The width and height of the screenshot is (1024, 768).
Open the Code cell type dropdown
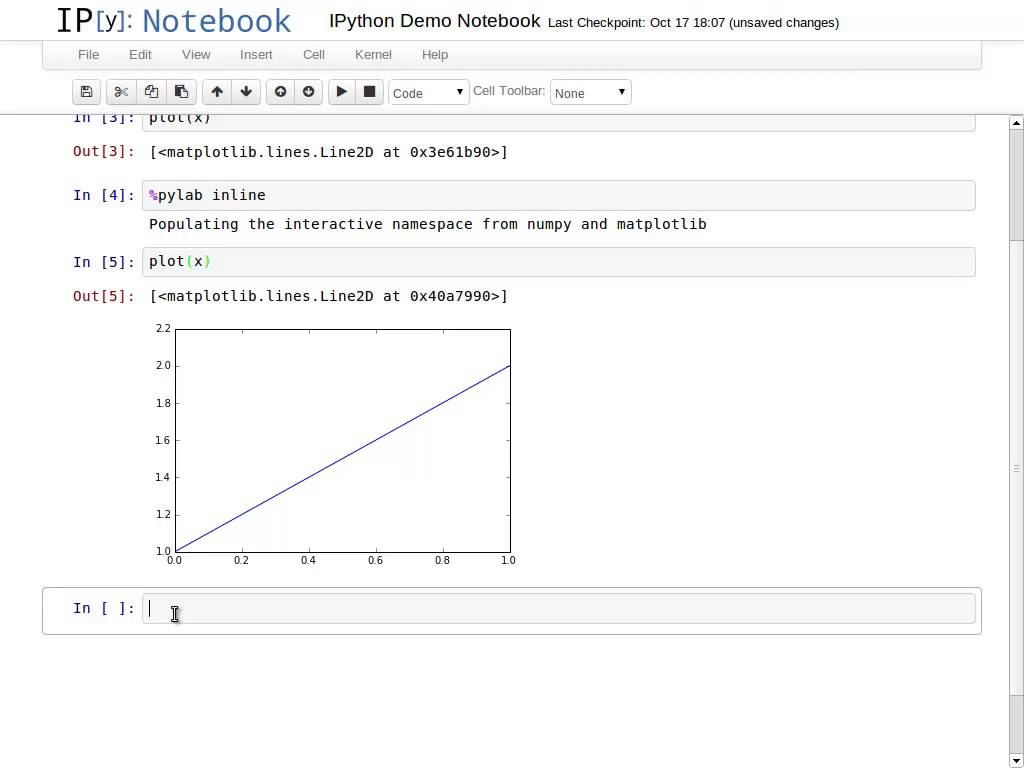(428, 93)
